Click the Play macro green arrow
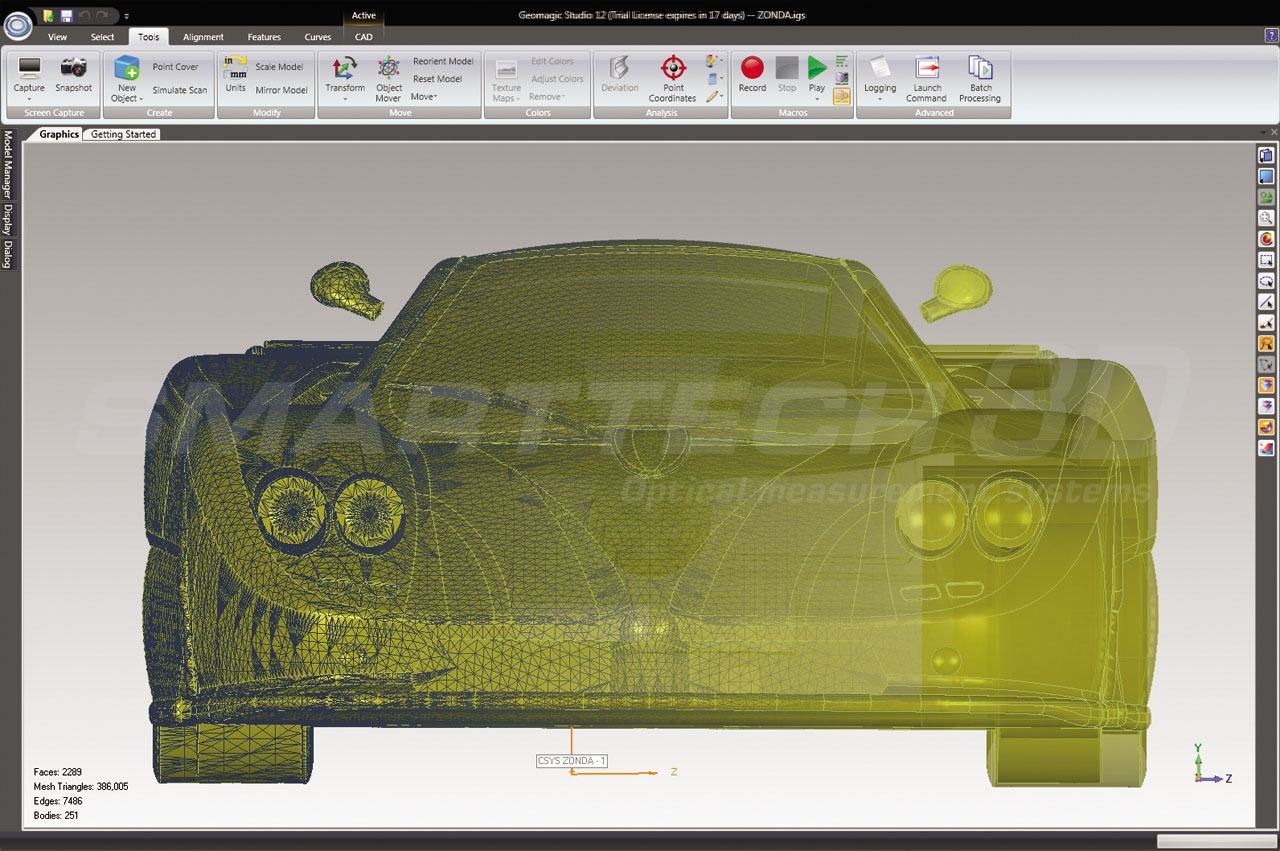The image size is (1280, 851). pos(817,68)
